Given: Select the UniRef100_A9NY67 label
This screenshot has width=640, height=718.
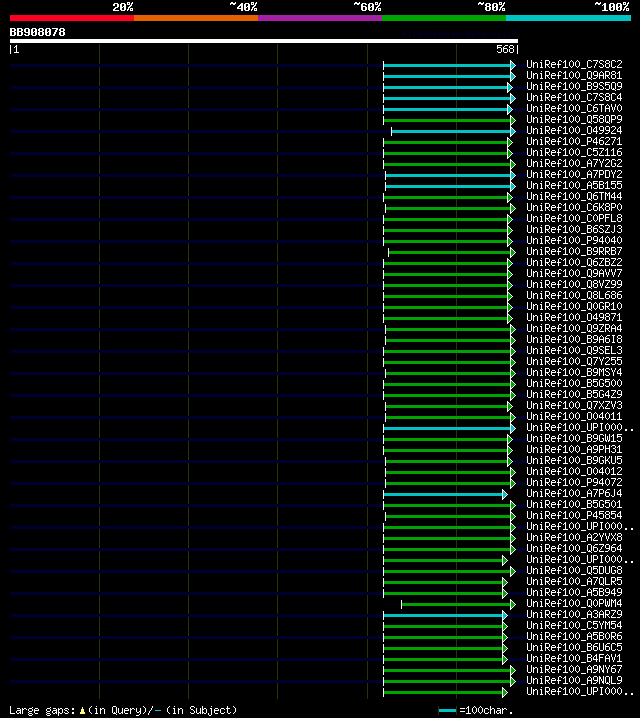Looking at the screenshot, I should point(574,669).
